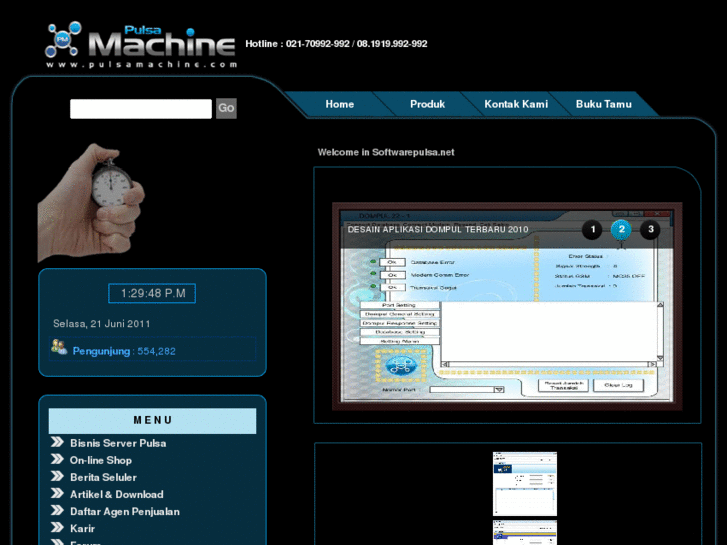Click arrow icon beside Artikel & Download
Screen dimensions: 727x545
pos(57,493)
